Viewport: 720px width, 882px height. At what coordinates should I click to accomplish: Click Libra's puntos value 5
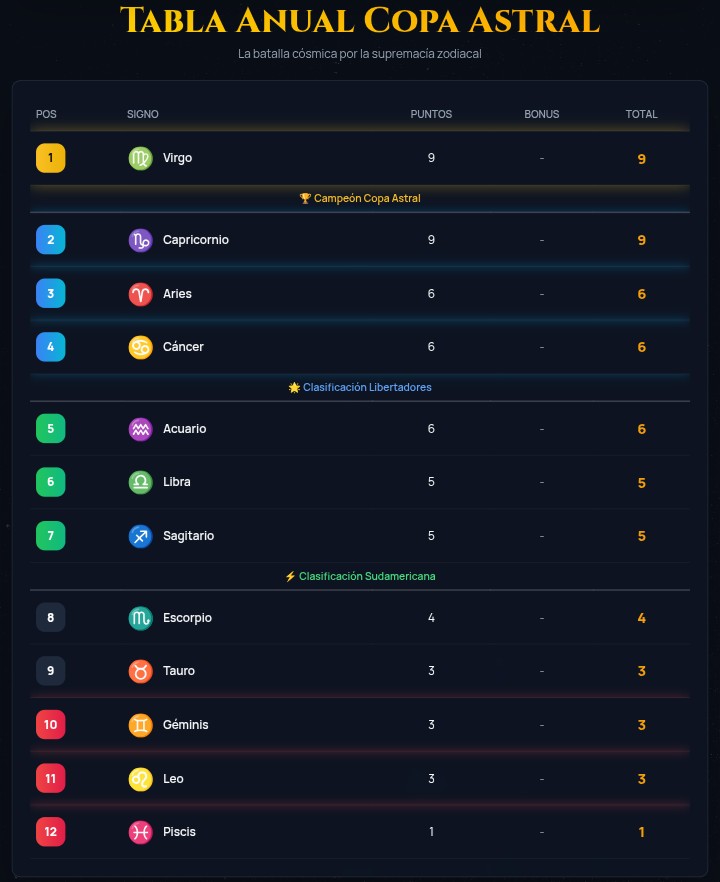click(x=431, y=482)
